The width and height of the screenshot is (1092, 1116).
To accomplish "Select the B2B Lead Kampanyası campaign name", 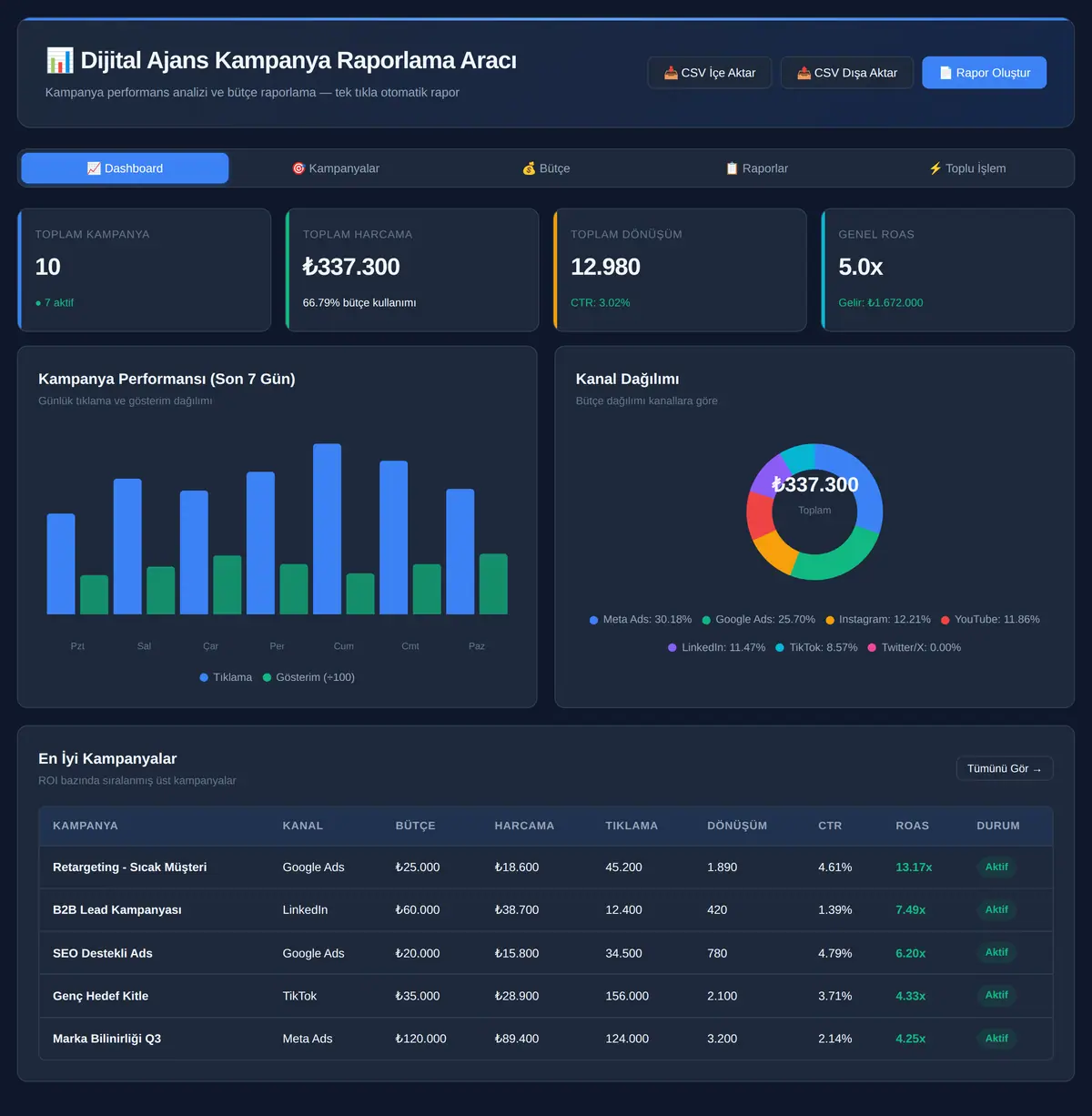I will click(117, 910).
